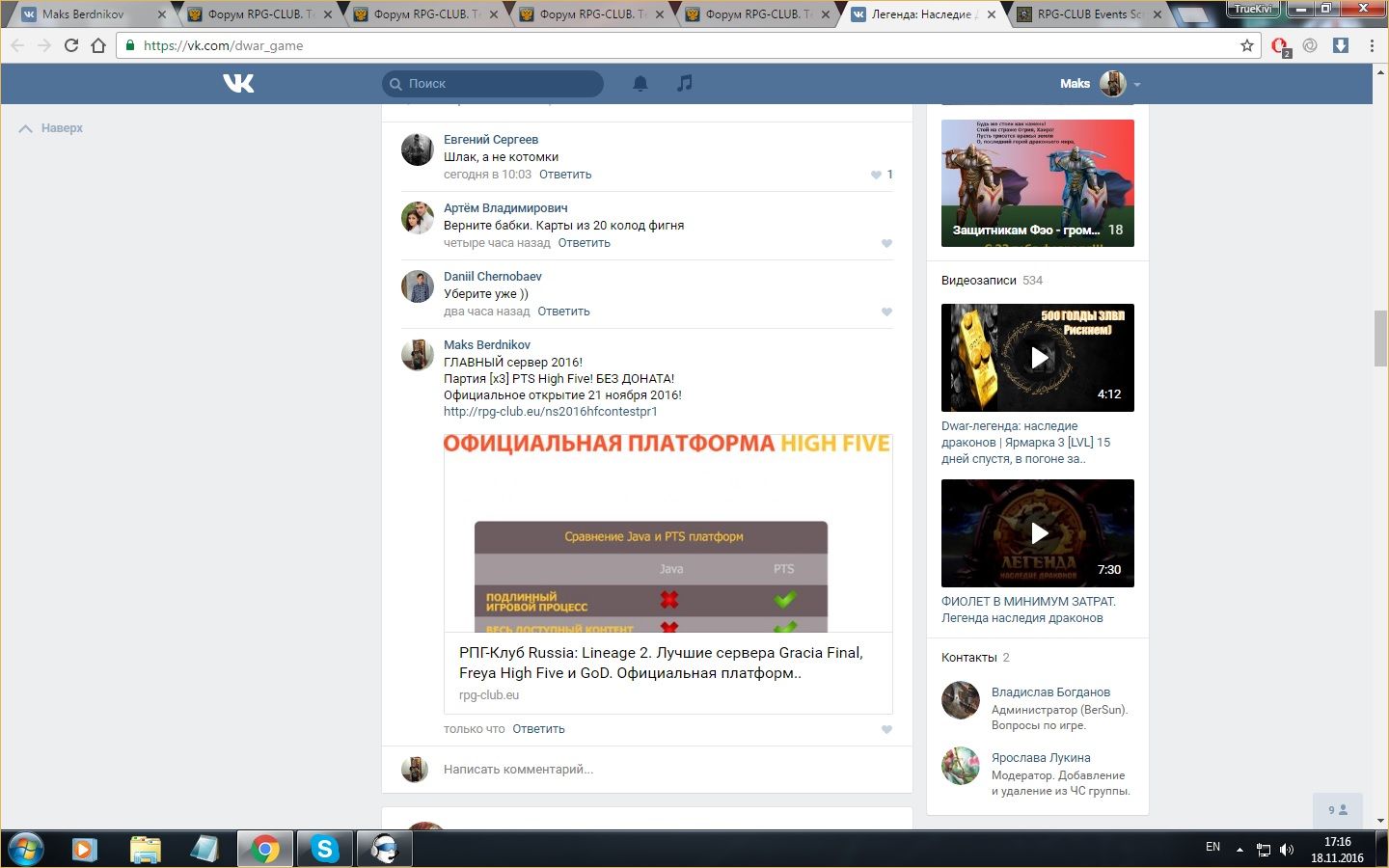The height and width of the screenshot is (868, 1389).
Task: Play the 7:30 Легенда video
Action: (x=1038, y=533)
